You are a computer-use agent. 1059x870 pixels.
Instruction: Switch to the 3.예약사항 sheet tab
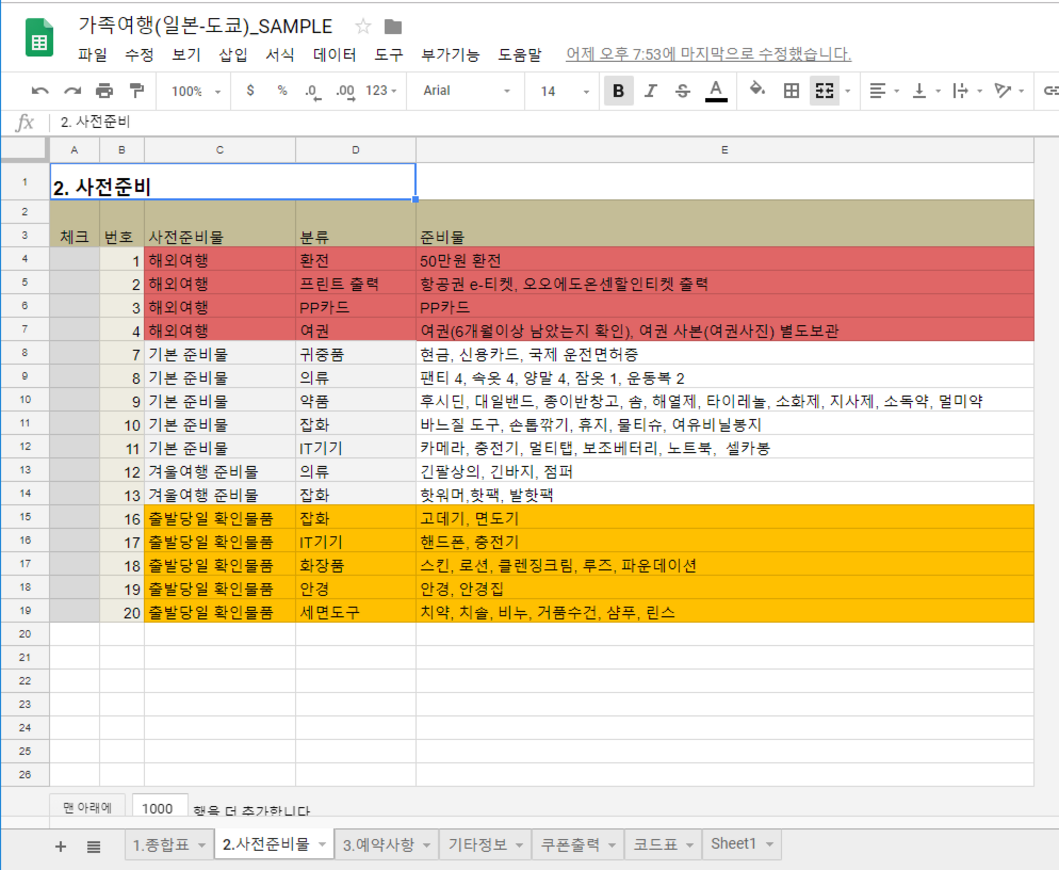click(378, 844)
